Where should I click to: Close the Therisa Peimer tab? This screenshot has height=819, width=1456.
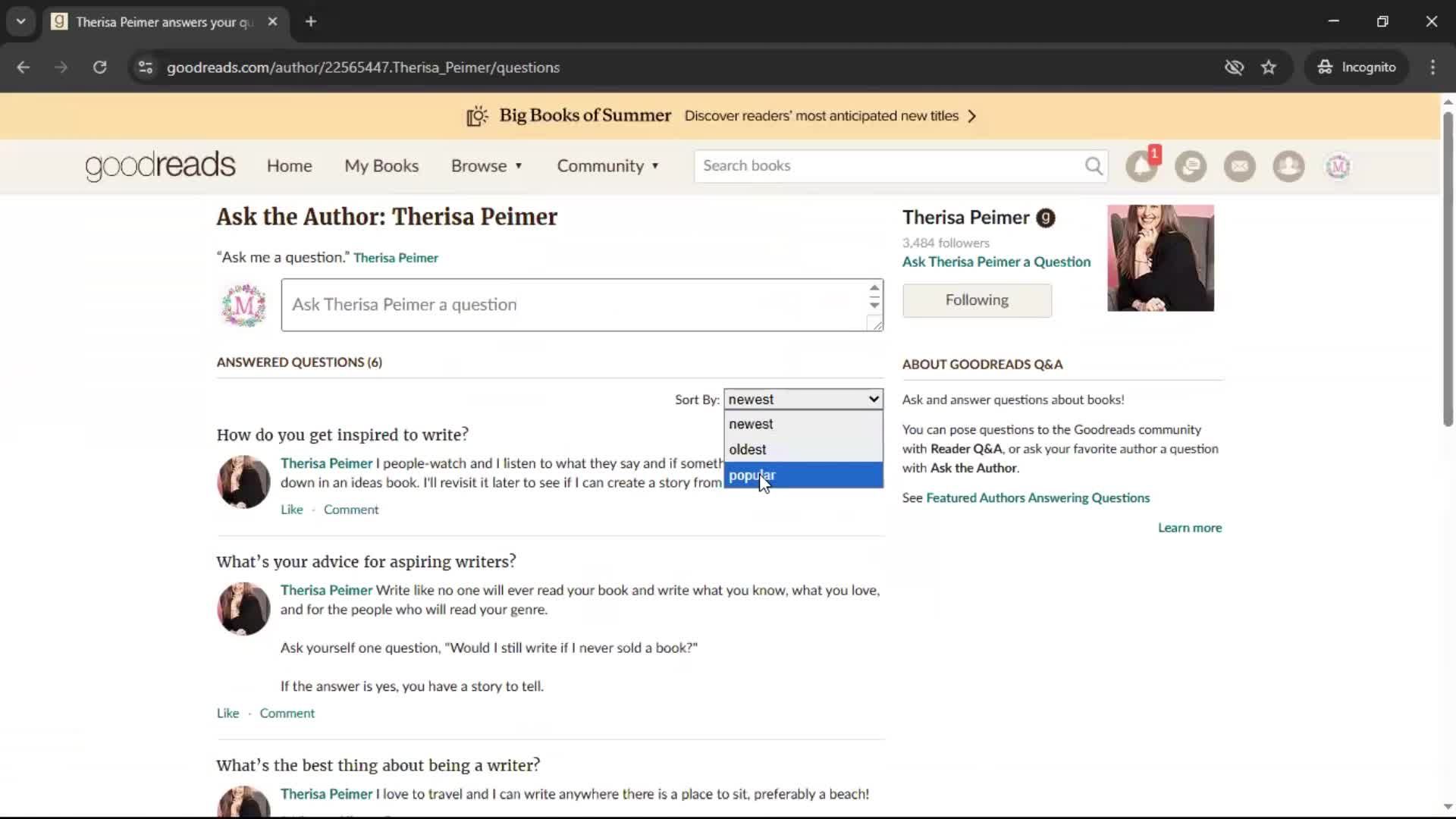(272, 22)
